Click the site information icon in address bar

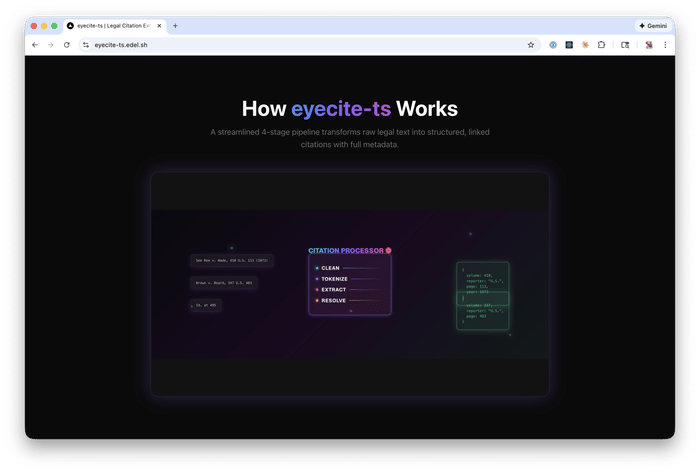pyautogui.click(x=86, y=45)
